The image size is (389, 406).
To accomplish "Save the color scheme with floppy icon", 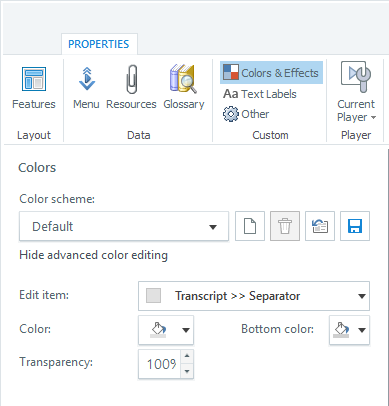I will tap(355, 226).
